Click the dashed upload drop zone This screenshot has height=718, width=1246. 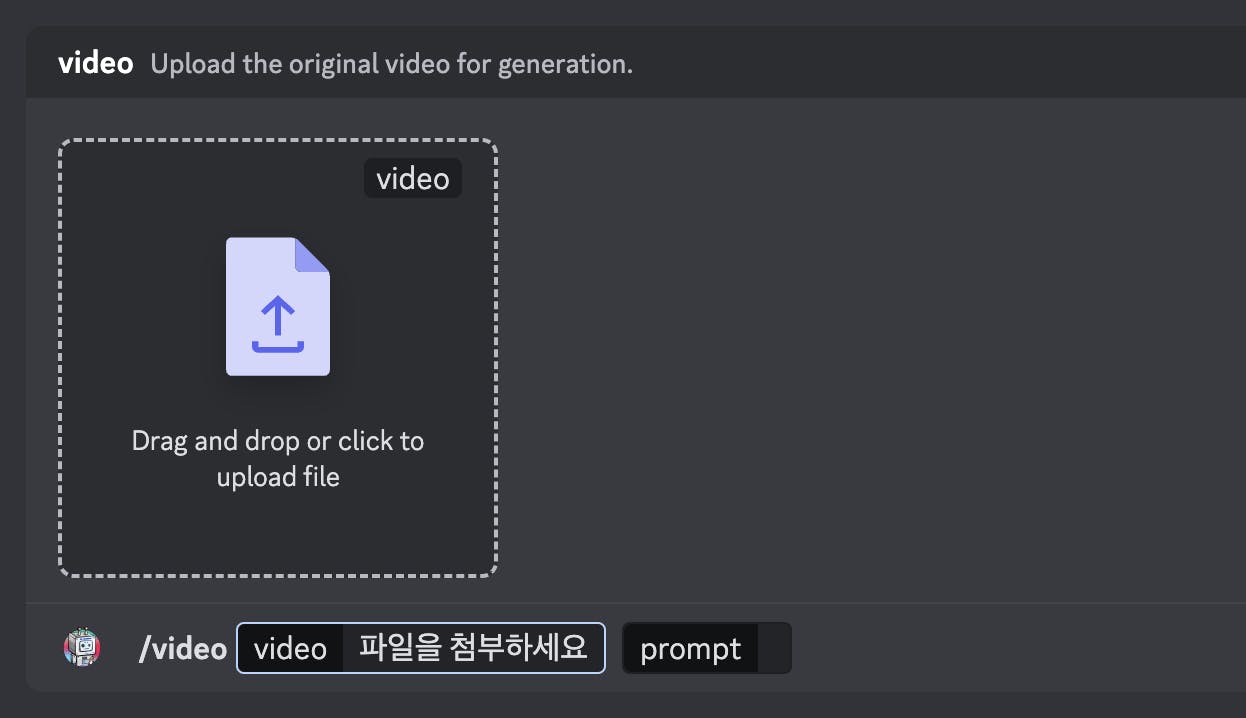click(278, 358)
